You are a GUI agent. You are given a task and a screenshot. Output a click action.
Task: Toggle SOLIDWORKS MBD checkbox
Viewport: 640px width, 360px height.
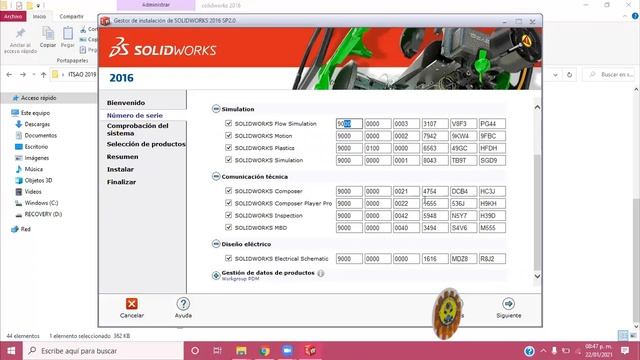229,227
